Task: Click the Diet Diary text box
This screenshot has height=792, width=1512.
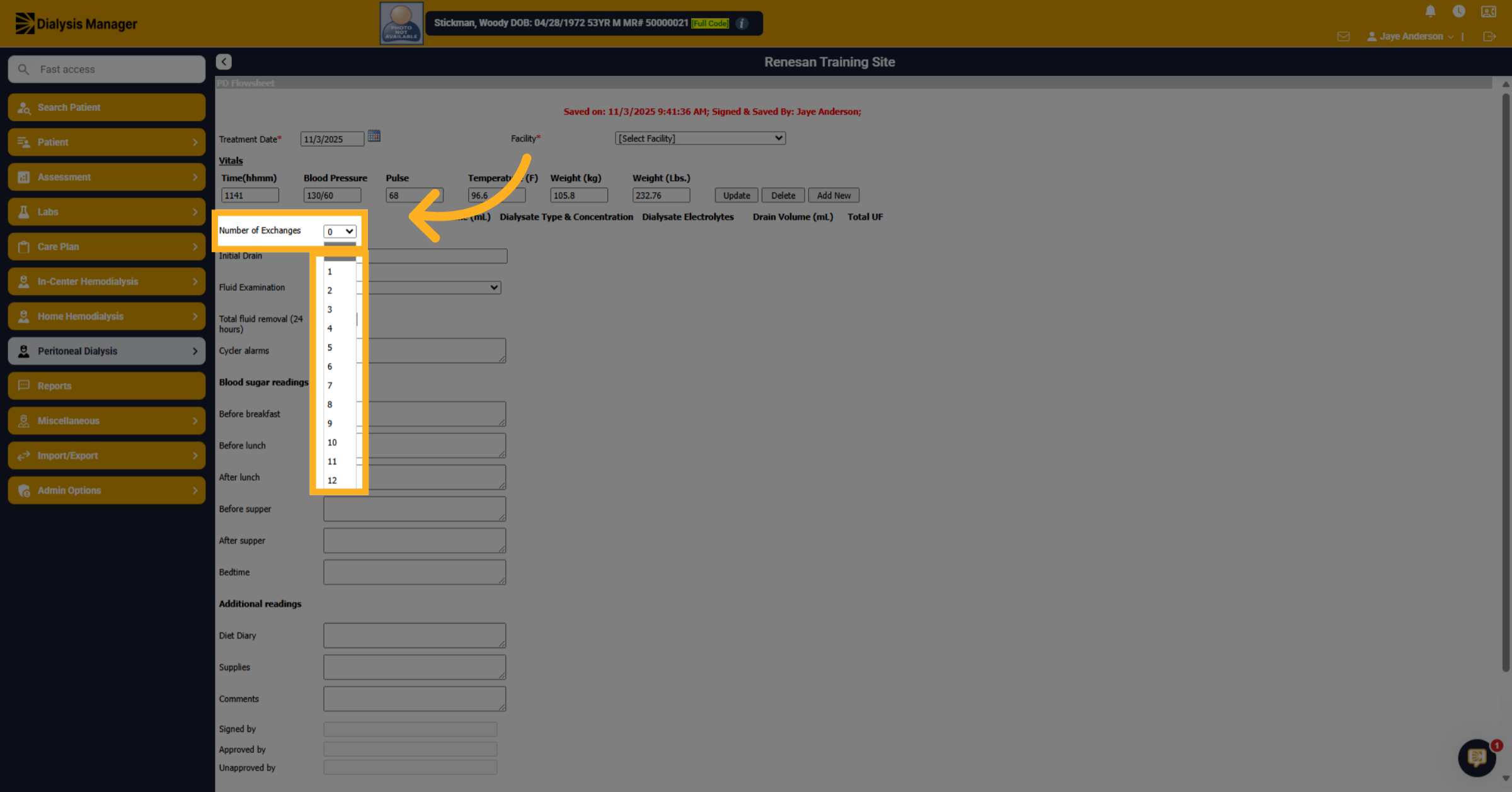Action: click(415, 636)
